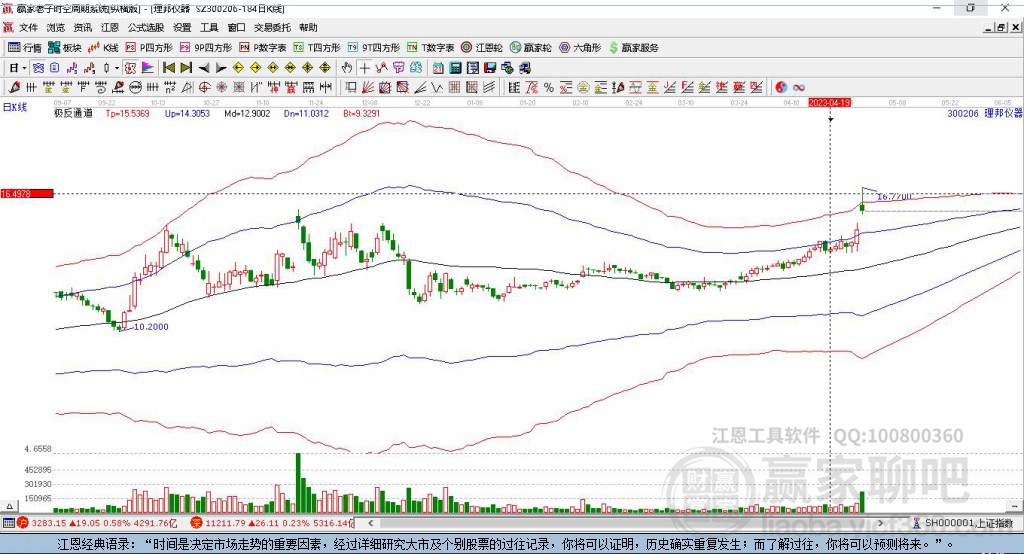The width and height of the screenshot is (1024, 554).
Task: Click the 11211.79 index readout
Action: point(223,523)
